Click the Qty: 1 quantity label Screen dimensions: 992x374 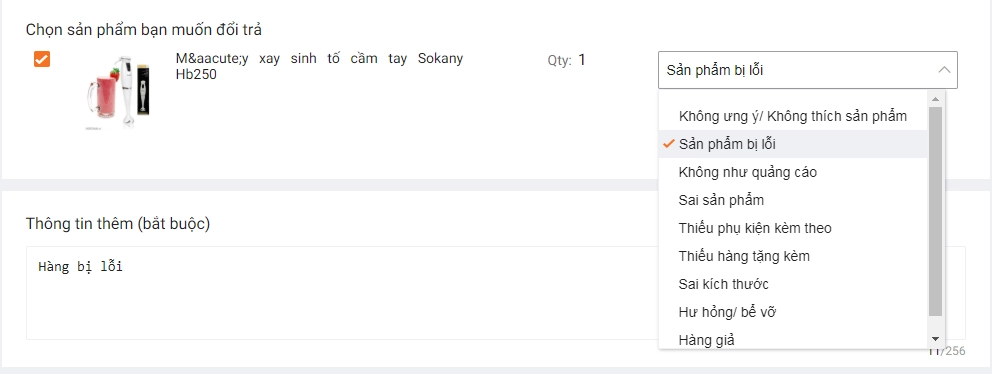pos(567,60)
